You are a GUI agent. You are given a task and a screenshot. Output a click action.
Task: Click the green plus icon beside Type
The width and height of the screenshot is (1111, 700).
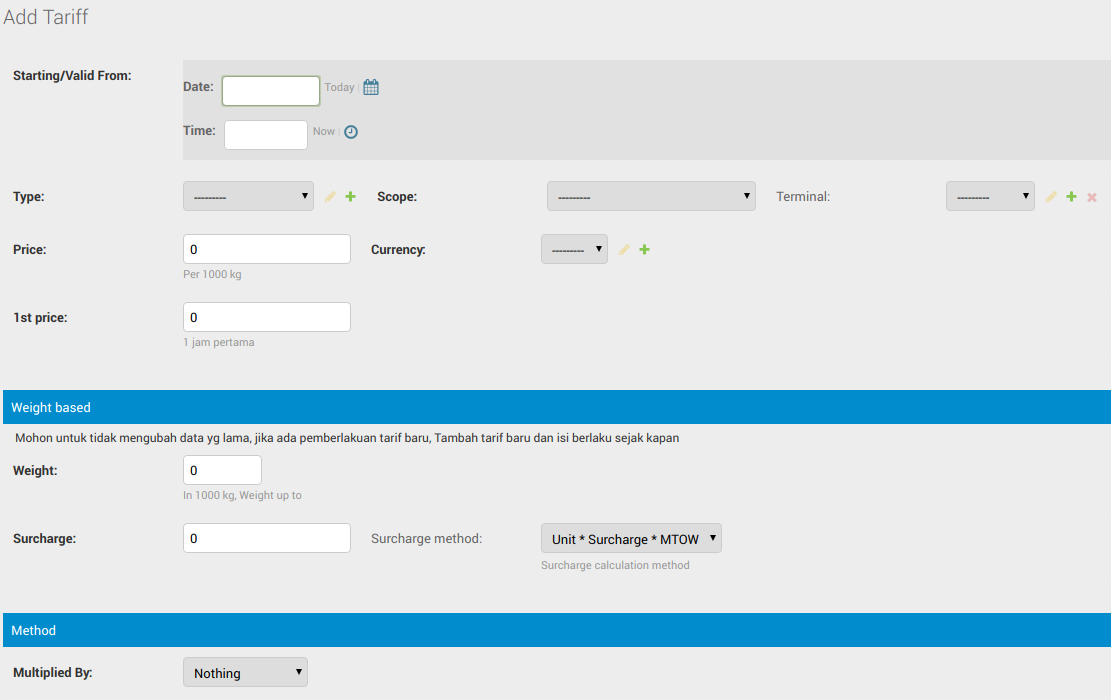[x=351, y=197]
